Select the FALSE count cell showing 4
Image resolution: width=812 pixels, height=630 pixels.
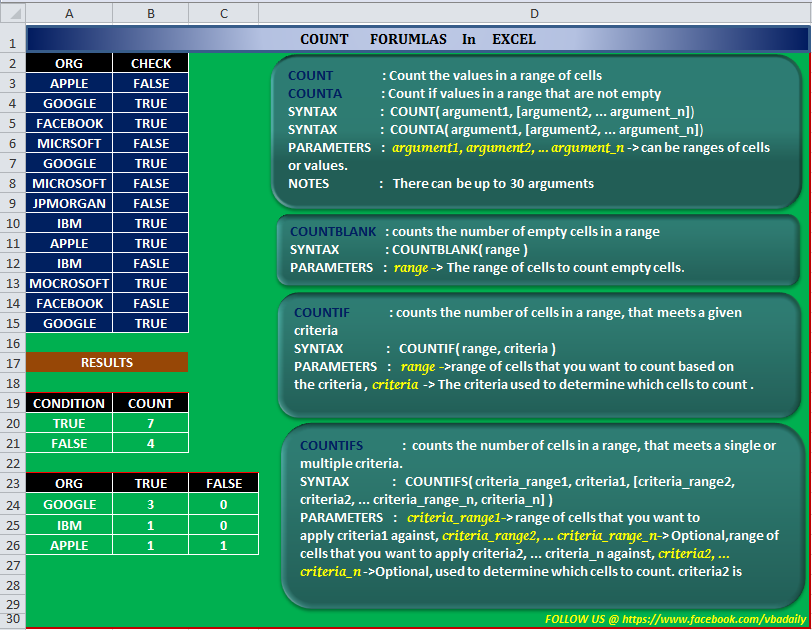[x=151, y=444]
